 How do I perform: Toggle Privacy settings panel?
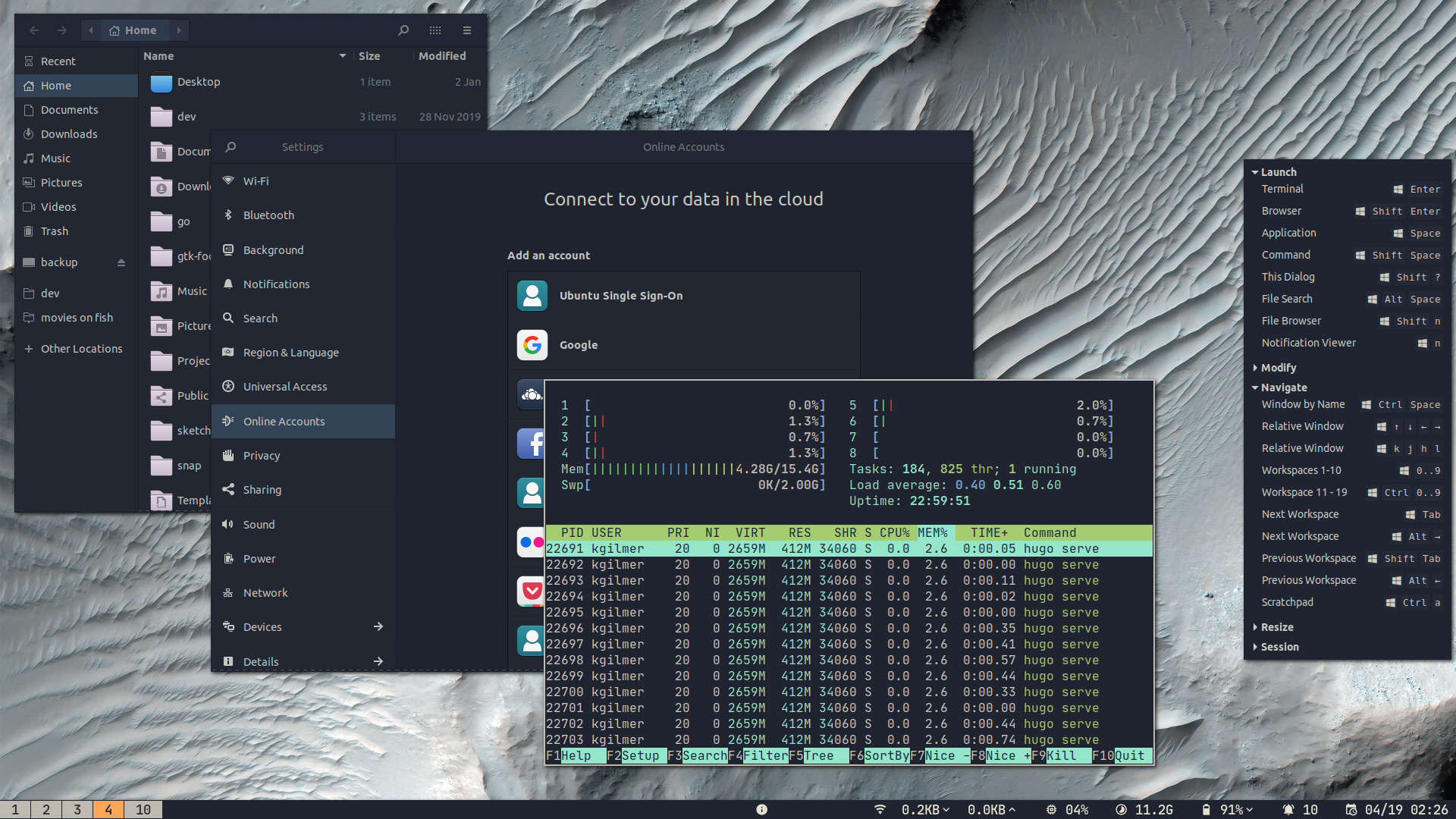point(262,455)
